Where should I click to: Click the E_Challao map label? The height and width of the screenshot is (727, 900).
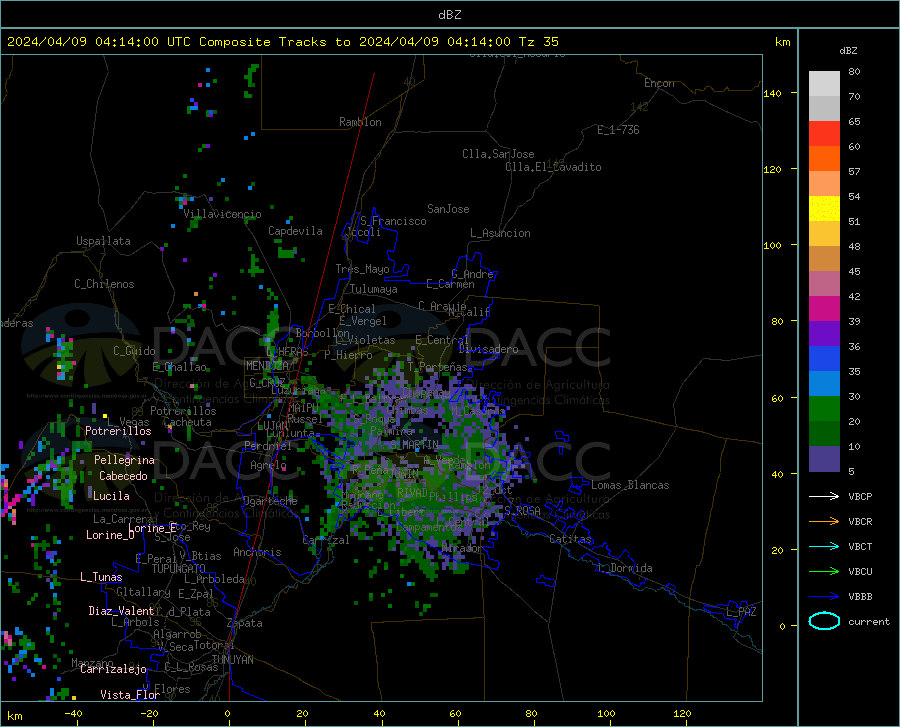tap(179, 367)
